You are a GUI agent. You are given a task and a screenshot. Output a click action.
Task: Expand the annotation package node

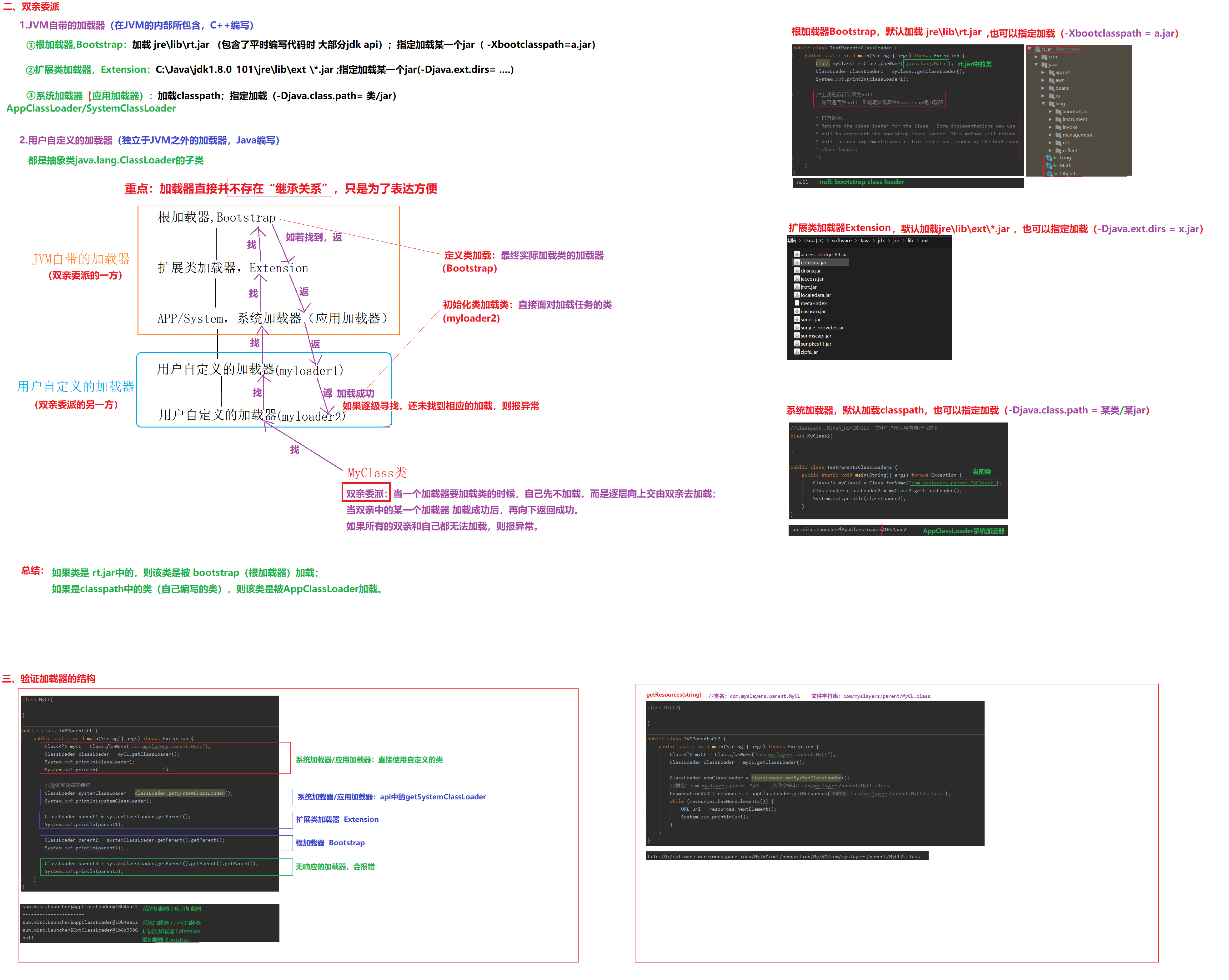coord(1050,112)
